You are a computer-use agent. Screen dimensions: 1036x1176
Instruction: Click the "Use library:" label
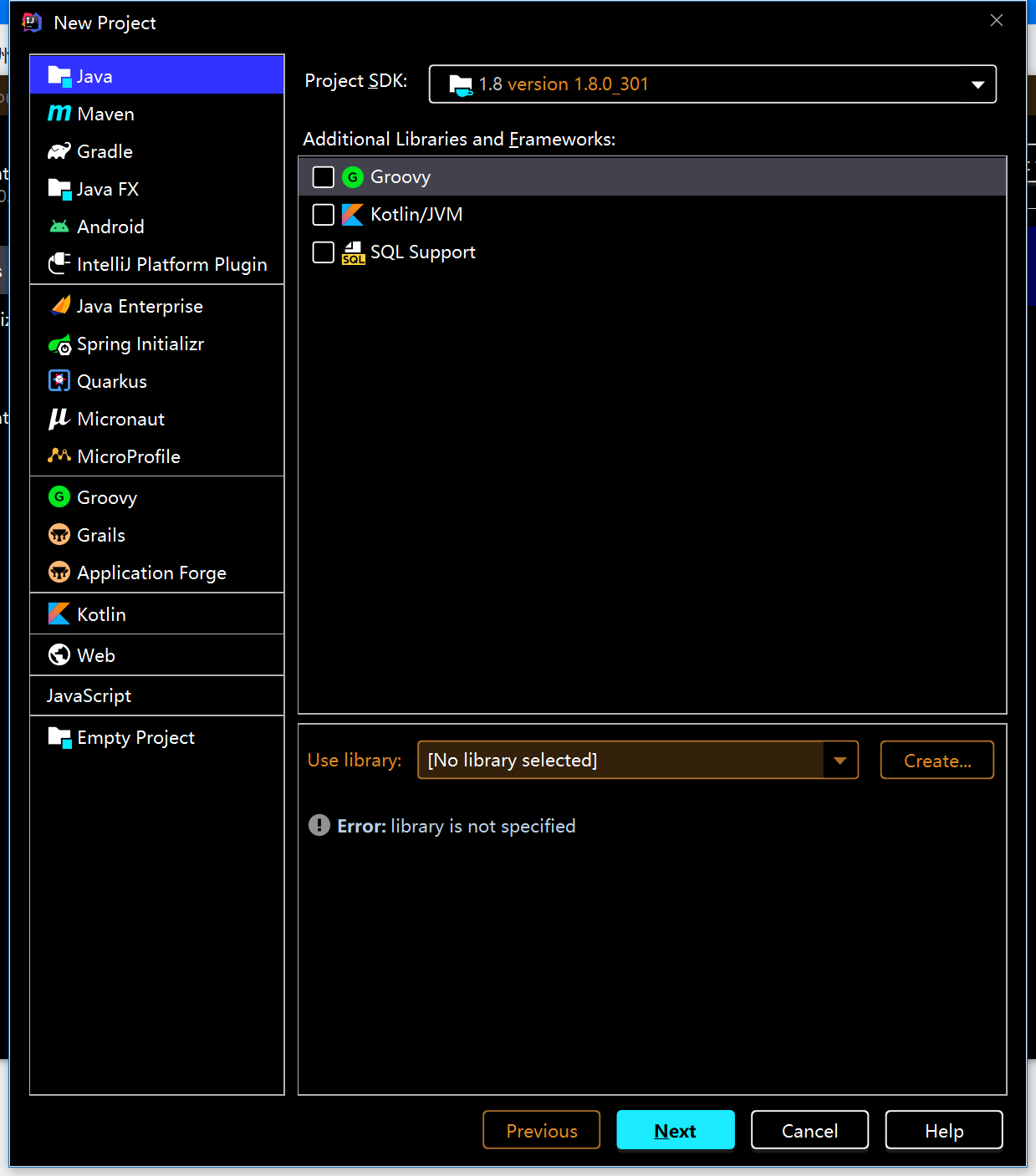click(x=355, y=761)
